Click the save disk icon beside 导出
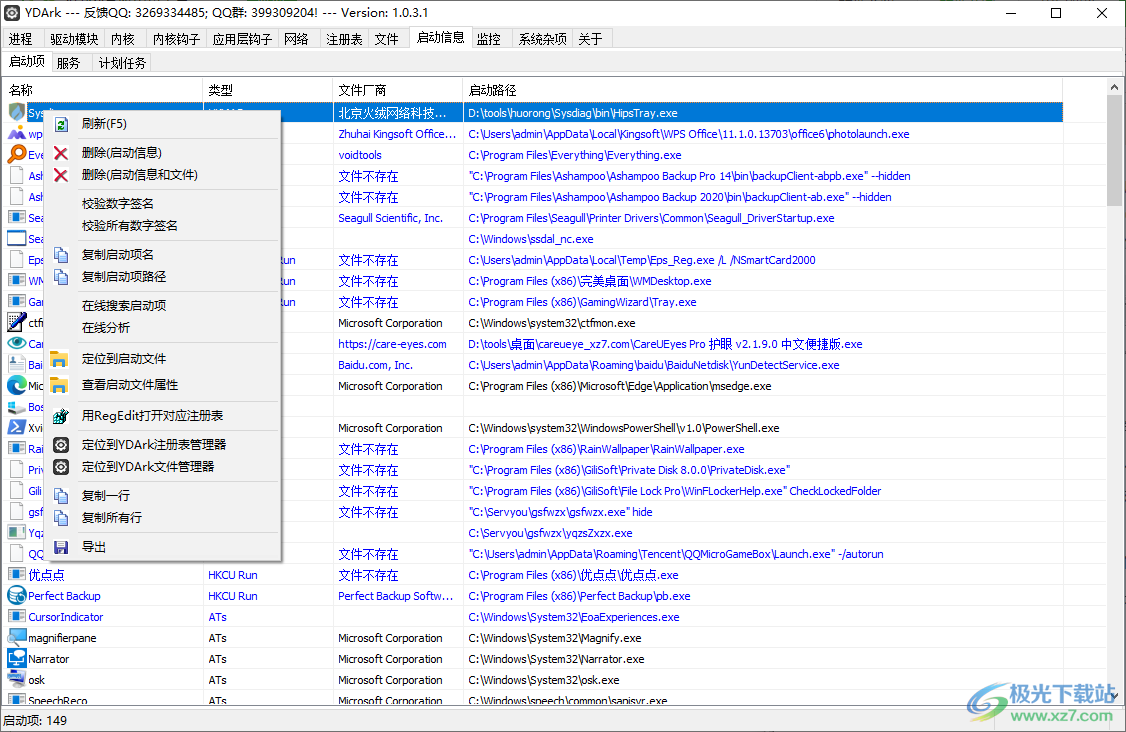1126x732 pixels. point(61,547)
